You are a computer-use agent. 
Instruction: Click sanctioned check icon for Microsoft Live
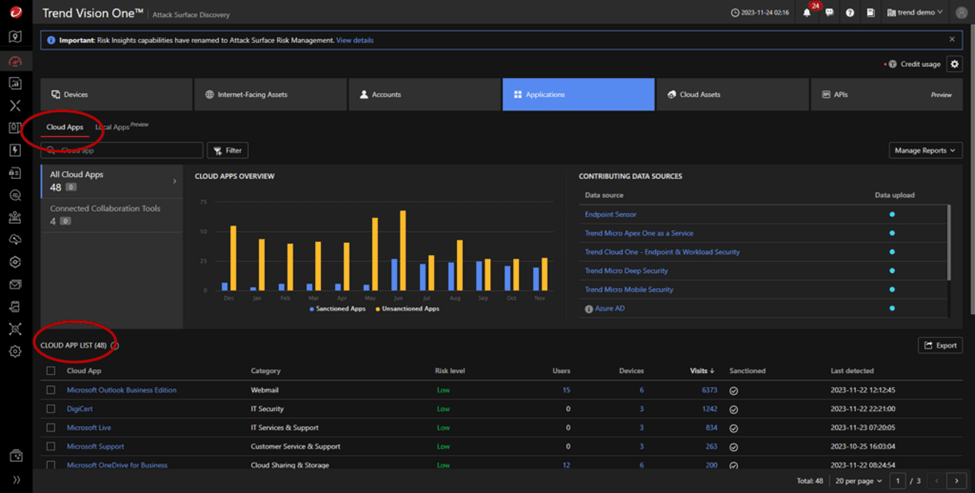pos(734,428)
